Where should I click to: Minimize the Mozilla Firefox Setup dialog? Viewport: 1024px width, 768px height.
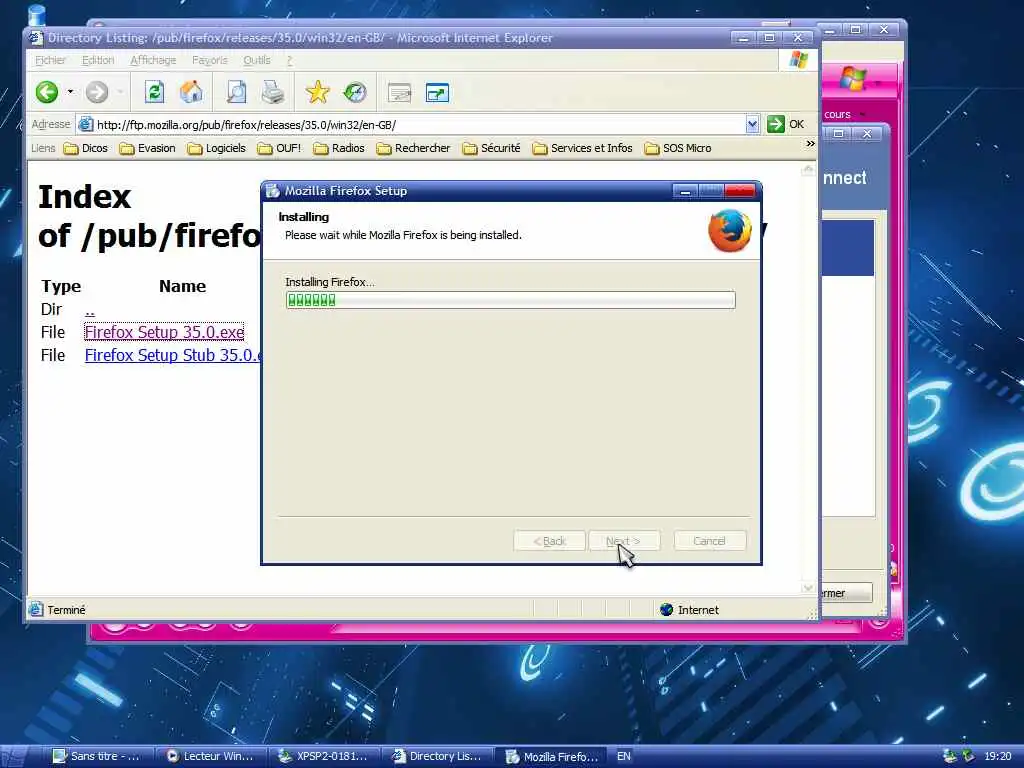(685, 191)
